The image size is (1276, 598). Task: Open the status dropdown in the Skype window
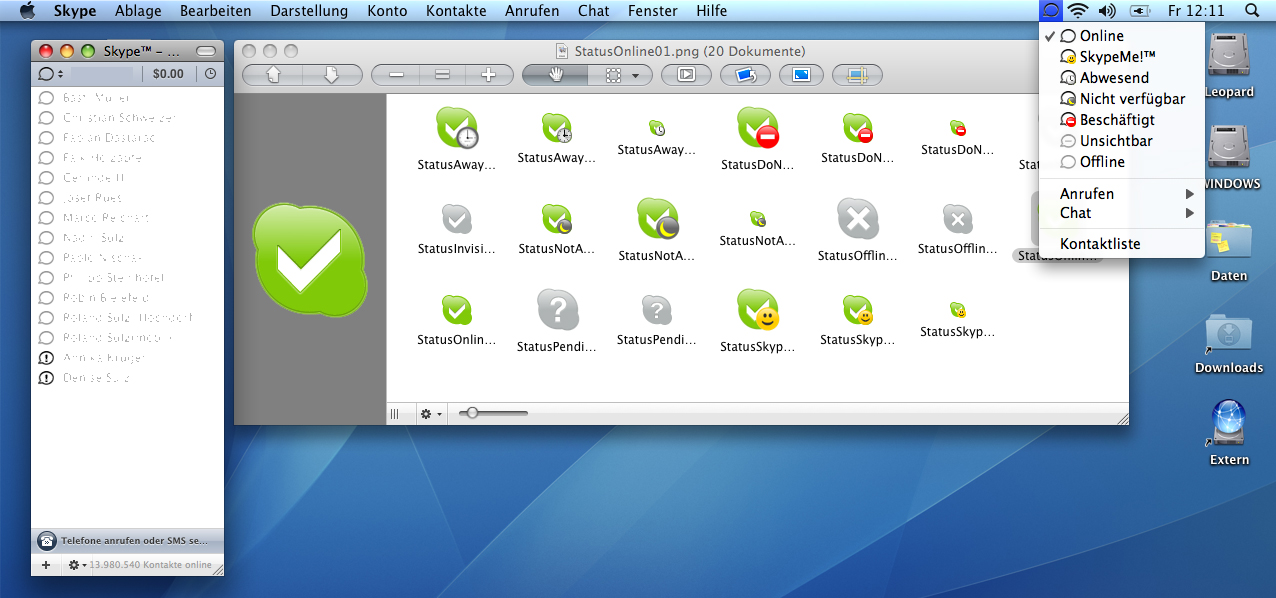pyautogui.click(x=50, y=73)
